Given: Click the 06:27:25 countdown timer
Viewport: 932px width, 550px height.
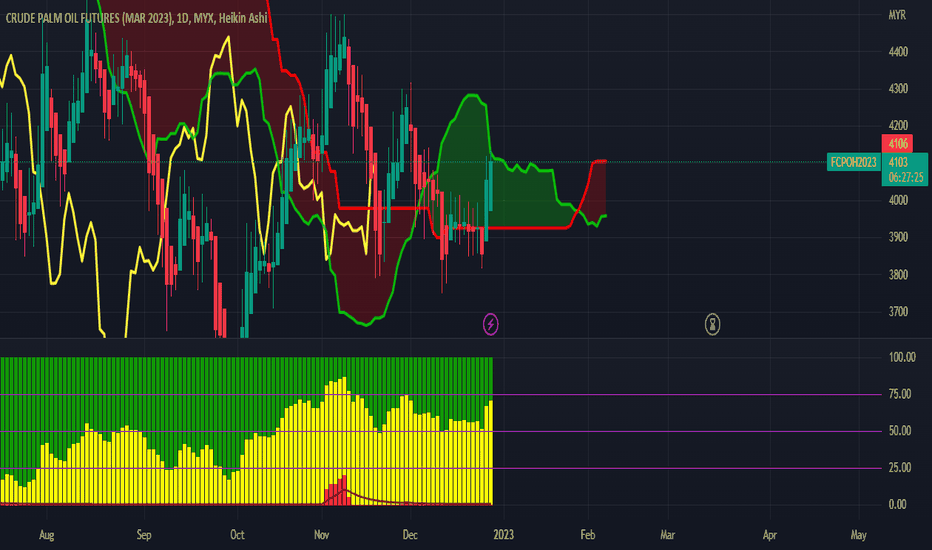Looking at the screenshot, I should click(906, 177).
